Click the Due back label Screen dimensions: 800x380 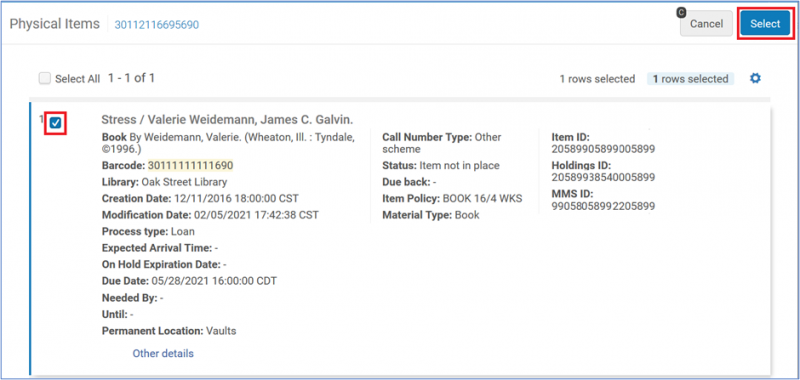pyautogui.click(x=406, y=182)
